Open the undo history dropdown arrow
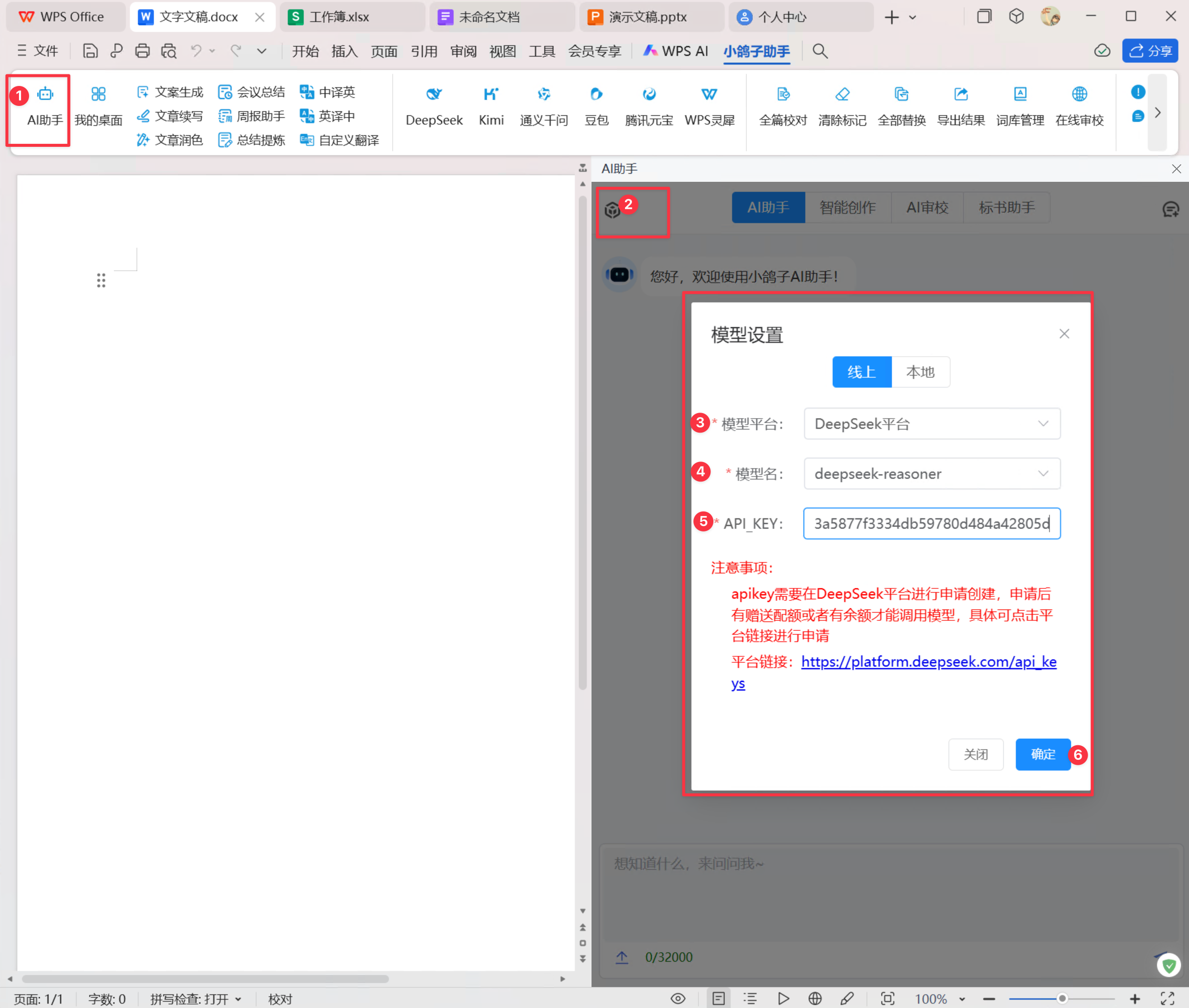The width and height of the screenshot is (1189, 1008). point(212,51)
